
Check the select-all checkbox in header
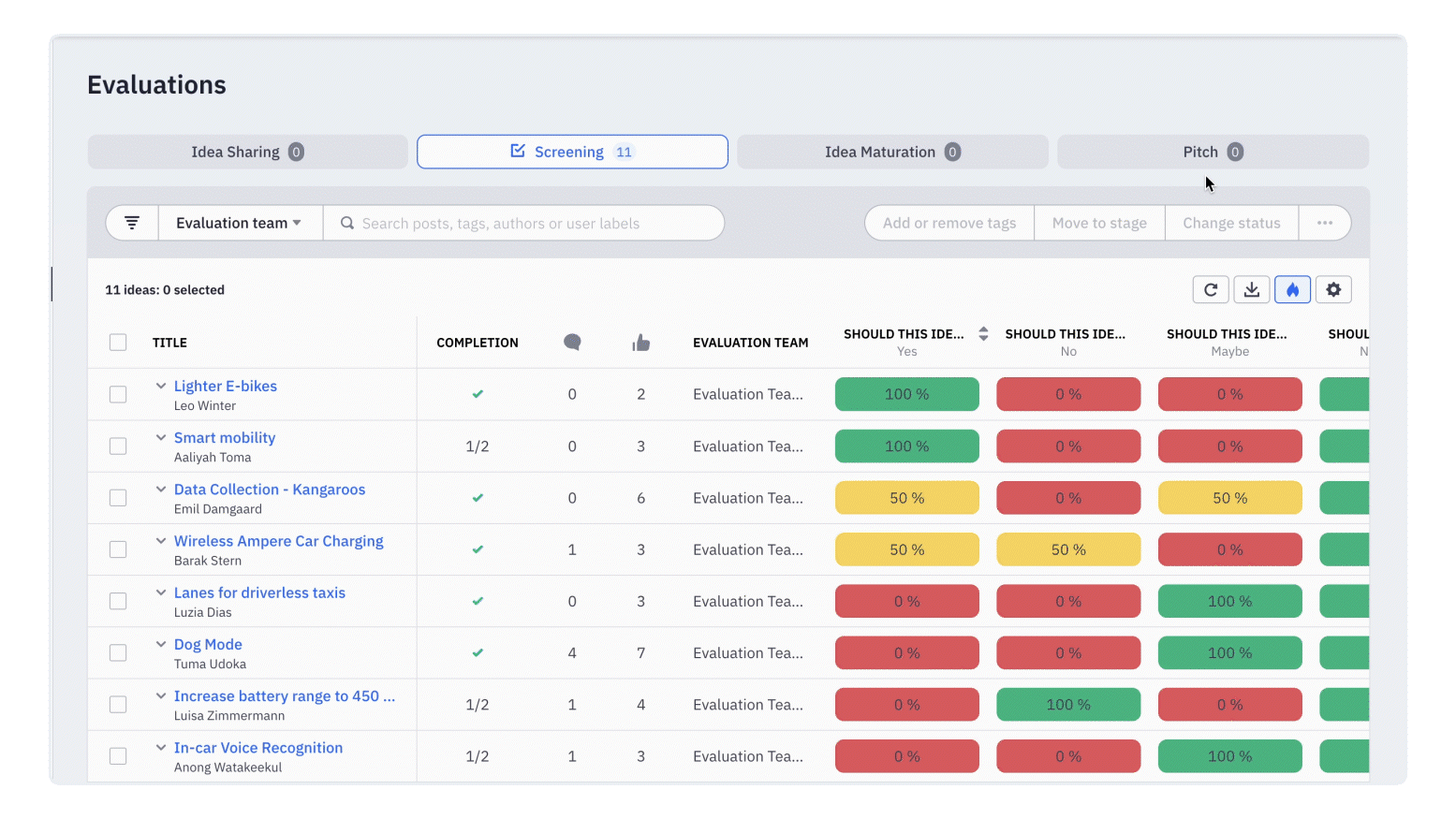(x=118, y=343)
